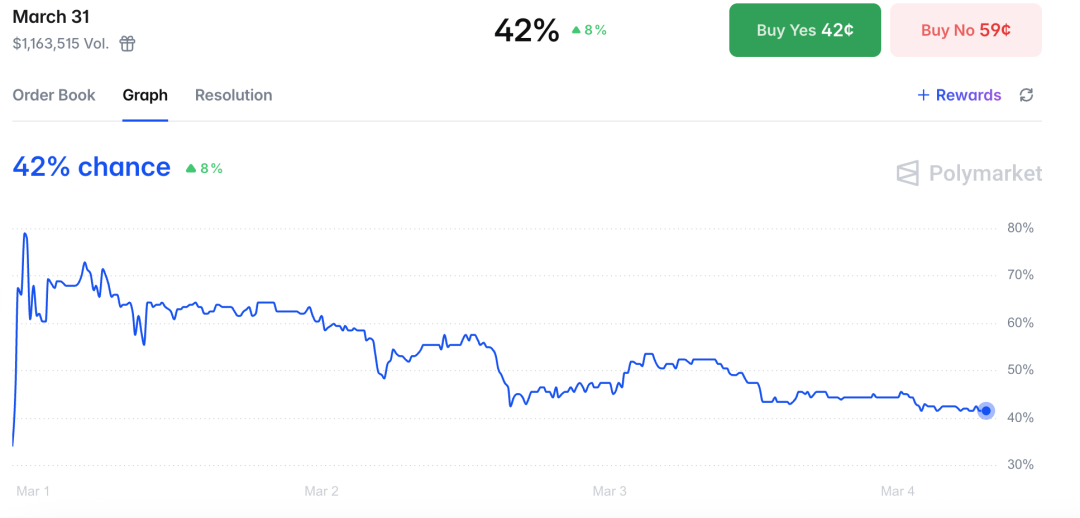Click the Mar 1 date label on the axis
The height and width of the screenshot is (518, 1080).
click(x=33, y=491)
